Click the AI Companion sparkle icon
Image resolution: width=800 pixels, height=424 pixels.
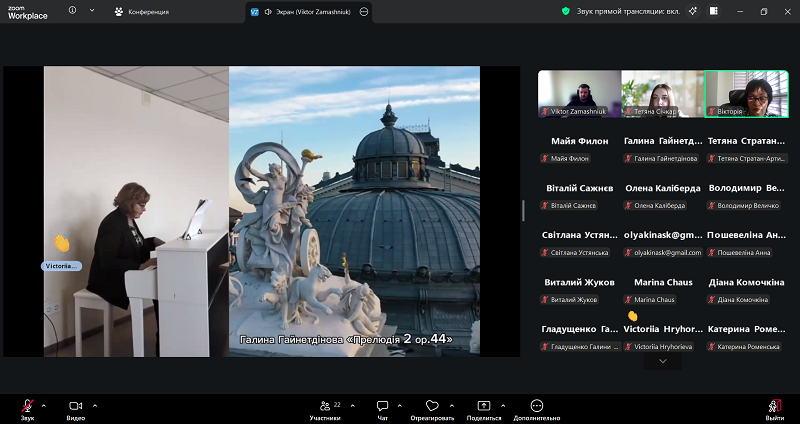click(x=690, y=11)
